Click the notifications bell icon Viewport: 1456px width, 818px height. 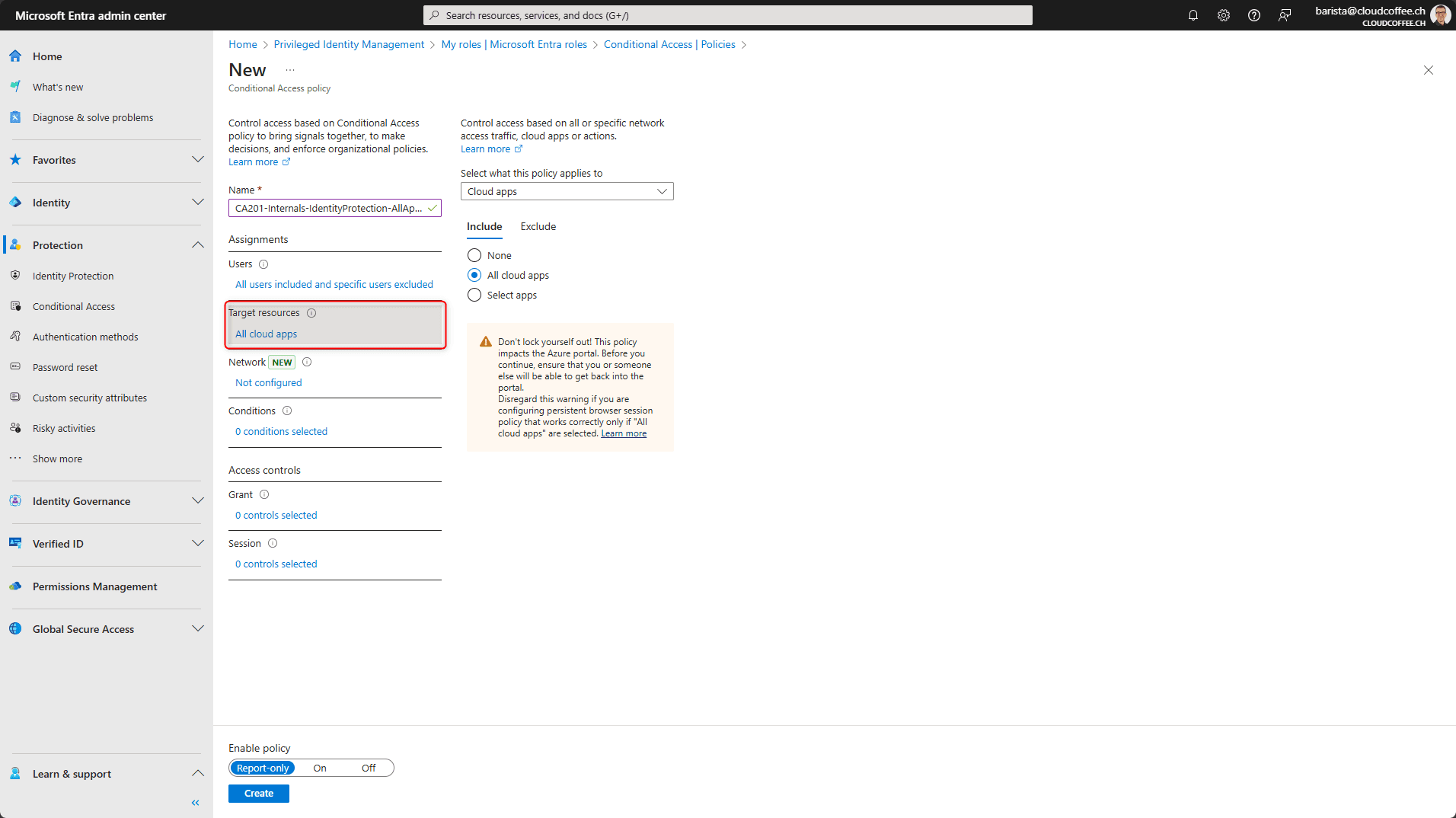click(1193, 14)
